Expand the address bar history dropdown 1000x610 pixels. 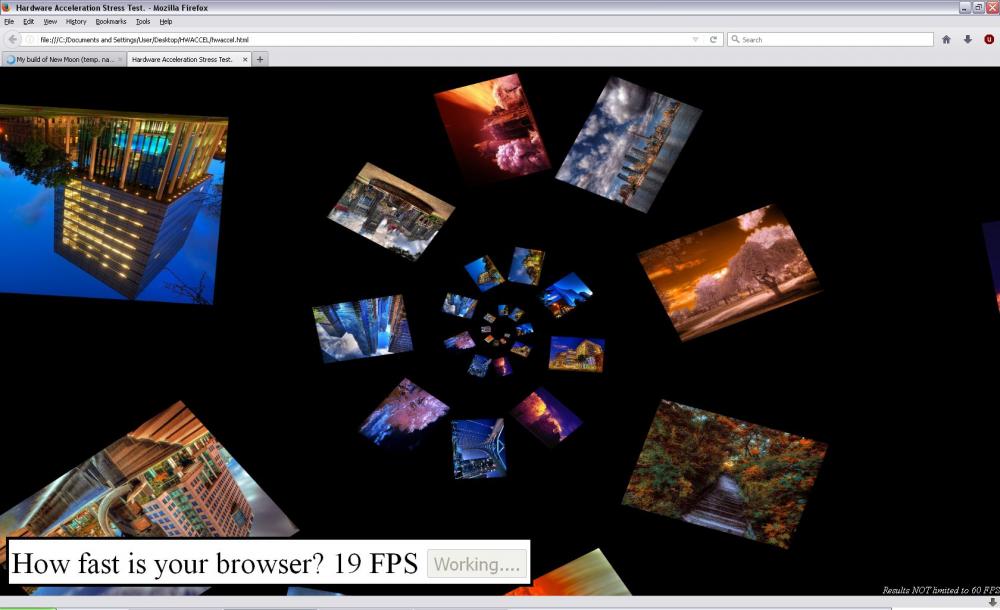[x=696, y=40]
